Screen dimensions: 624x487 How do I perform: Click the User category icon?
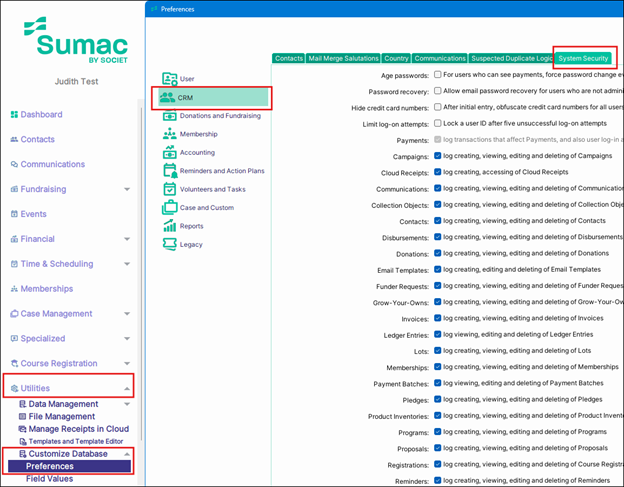point(168,78)
